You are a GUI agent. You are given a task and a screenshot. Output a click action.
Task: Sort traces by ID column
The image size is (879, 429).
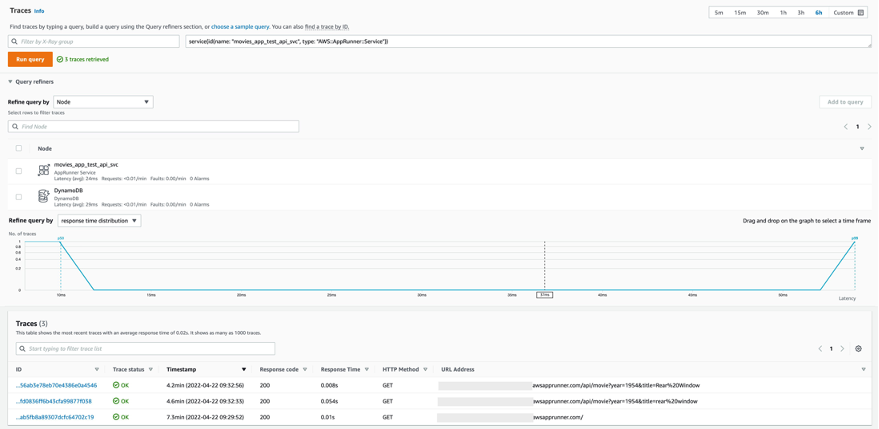pos(97,370)
